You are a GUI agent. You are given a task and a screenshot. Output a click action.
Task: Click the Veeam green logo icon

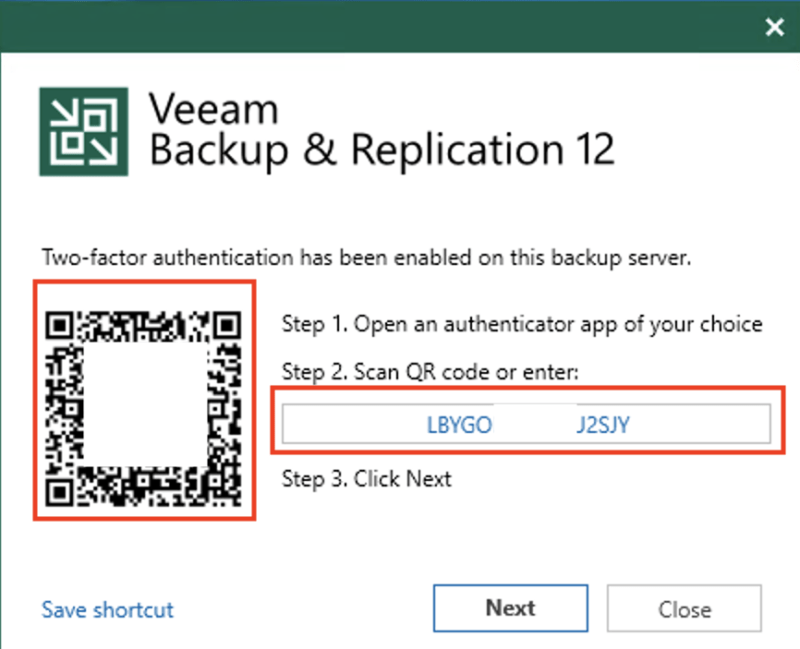(x=84, y=132)
